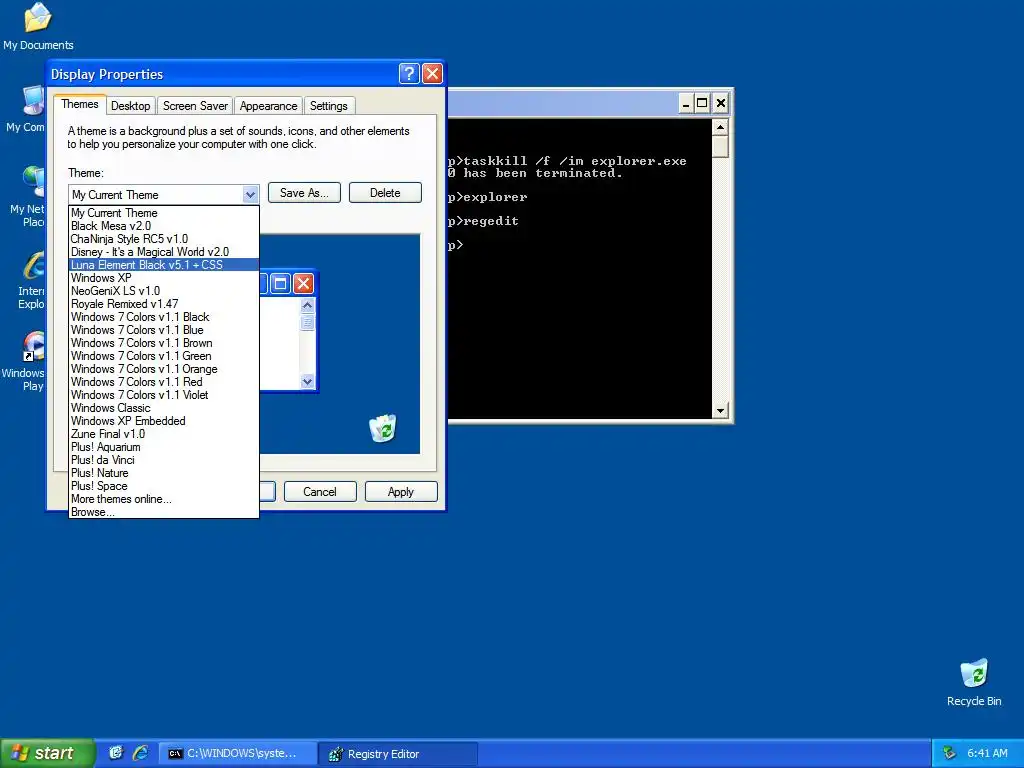1024x768 pixels.
Task: Choose Windows 7 Colors v1.1 Orange
Action: (x=164, y=369)
